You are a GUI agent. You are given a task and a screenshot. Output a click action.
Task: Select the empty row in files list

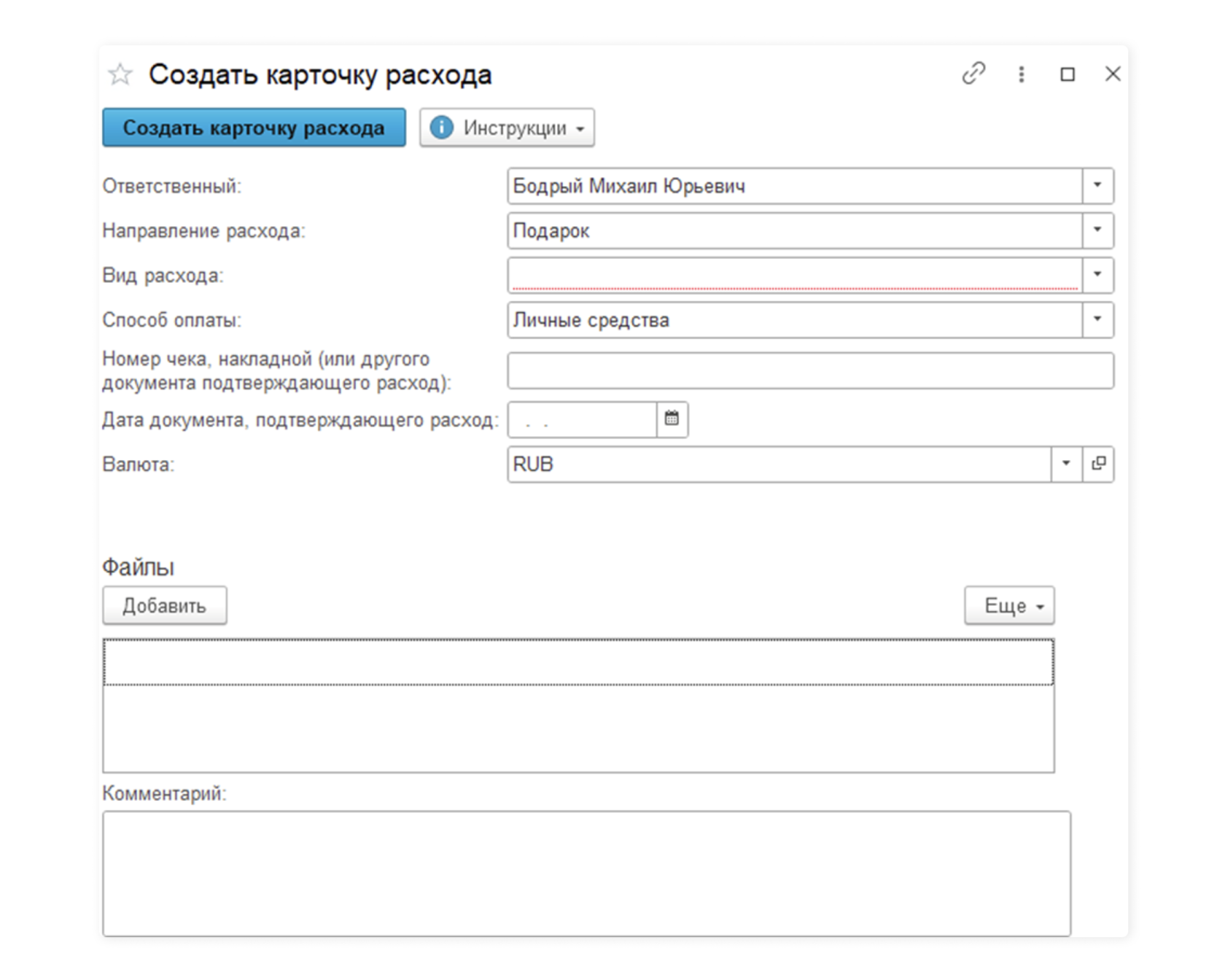coord(578,662)
